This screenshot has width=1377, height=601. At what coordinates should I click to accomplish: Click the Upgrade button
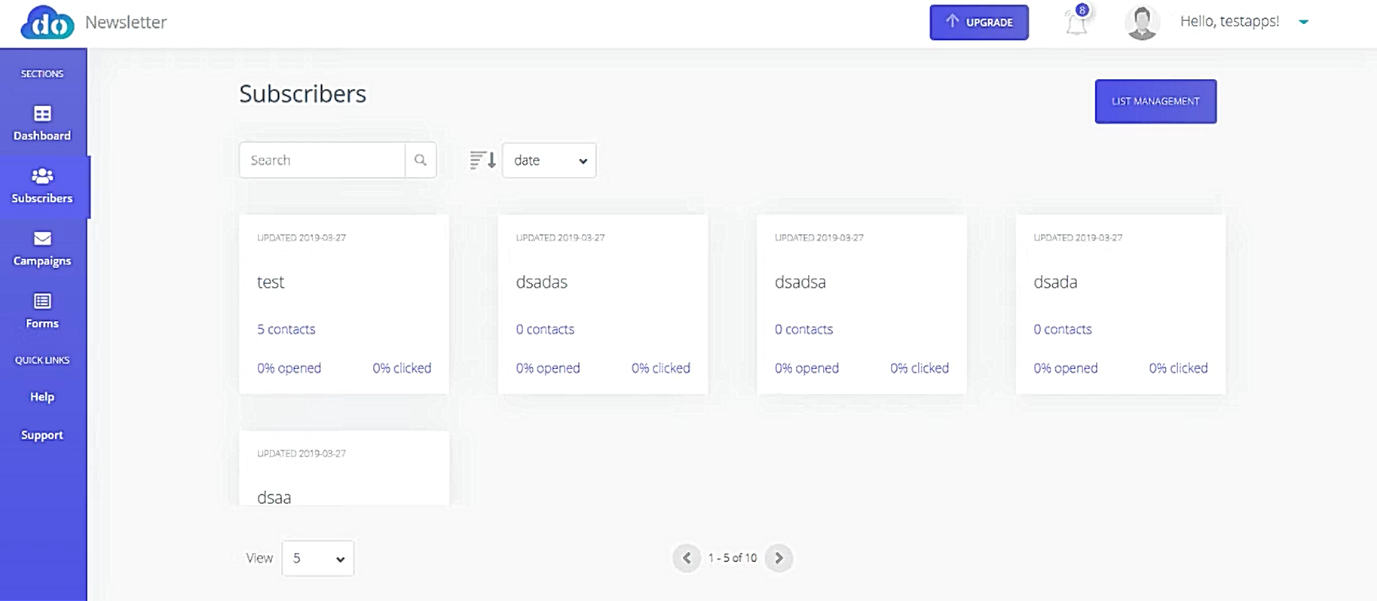(x=979, y=22)
